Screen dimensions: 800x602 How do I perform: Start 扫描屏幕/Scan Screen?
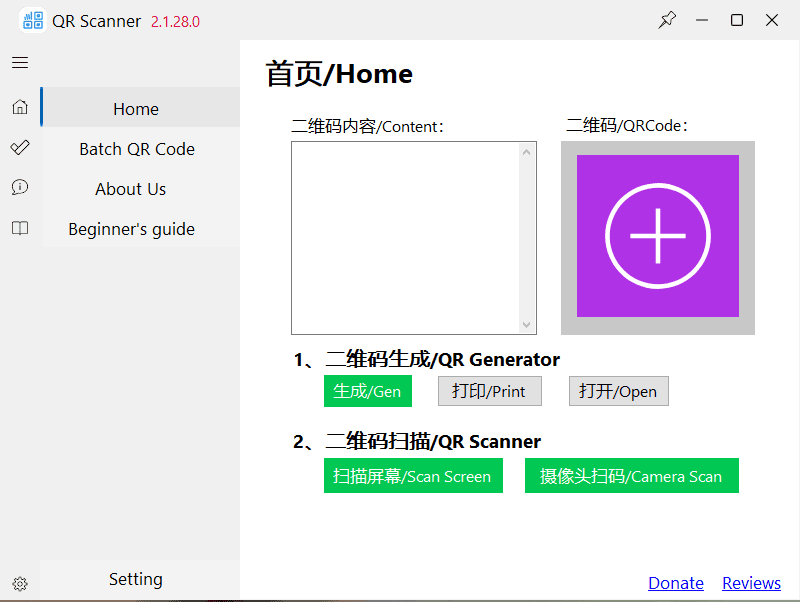[413, 475]
